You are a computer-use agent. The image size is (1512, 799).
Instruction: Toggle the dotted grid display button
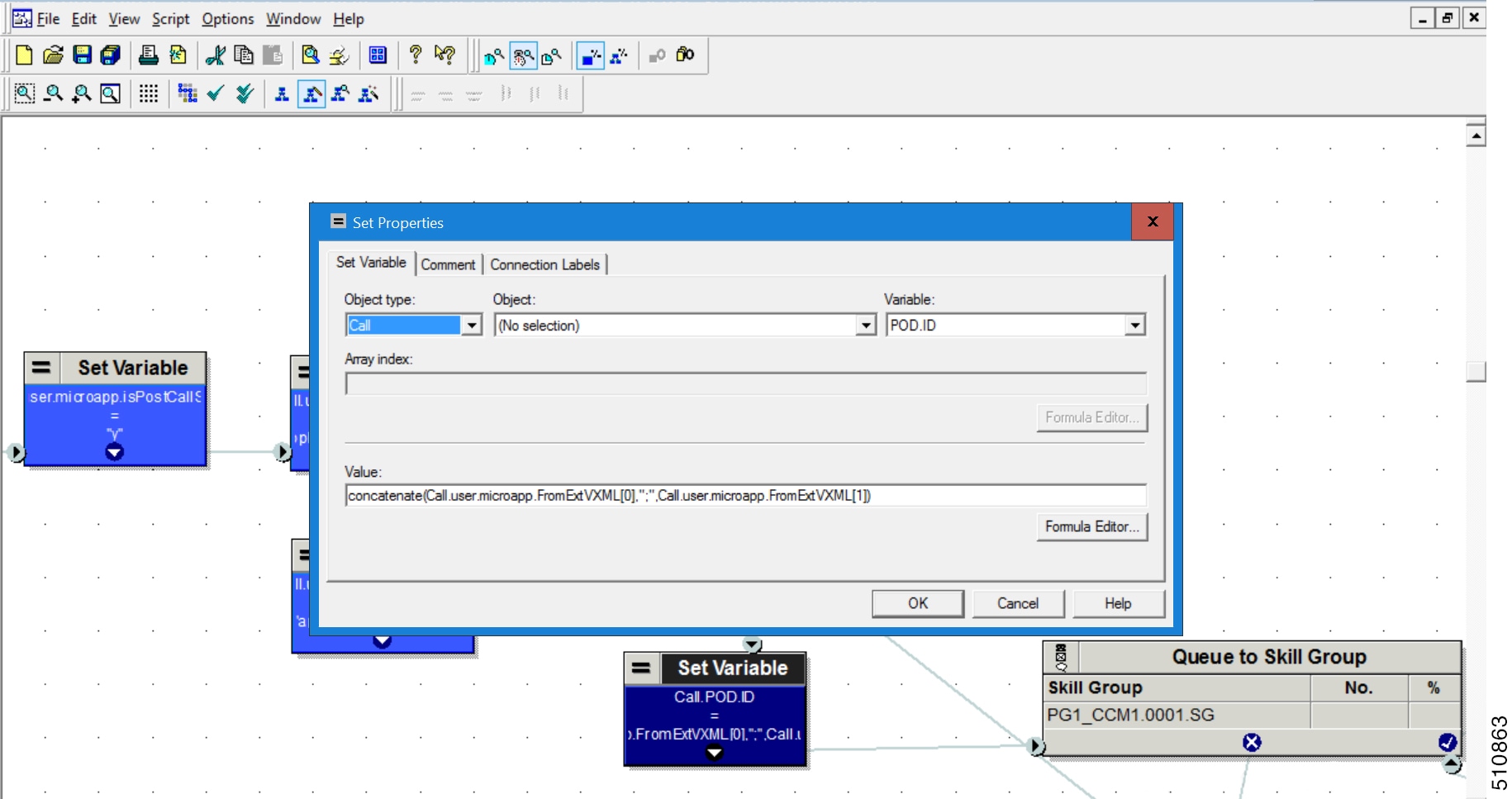[x=149, y=93]
